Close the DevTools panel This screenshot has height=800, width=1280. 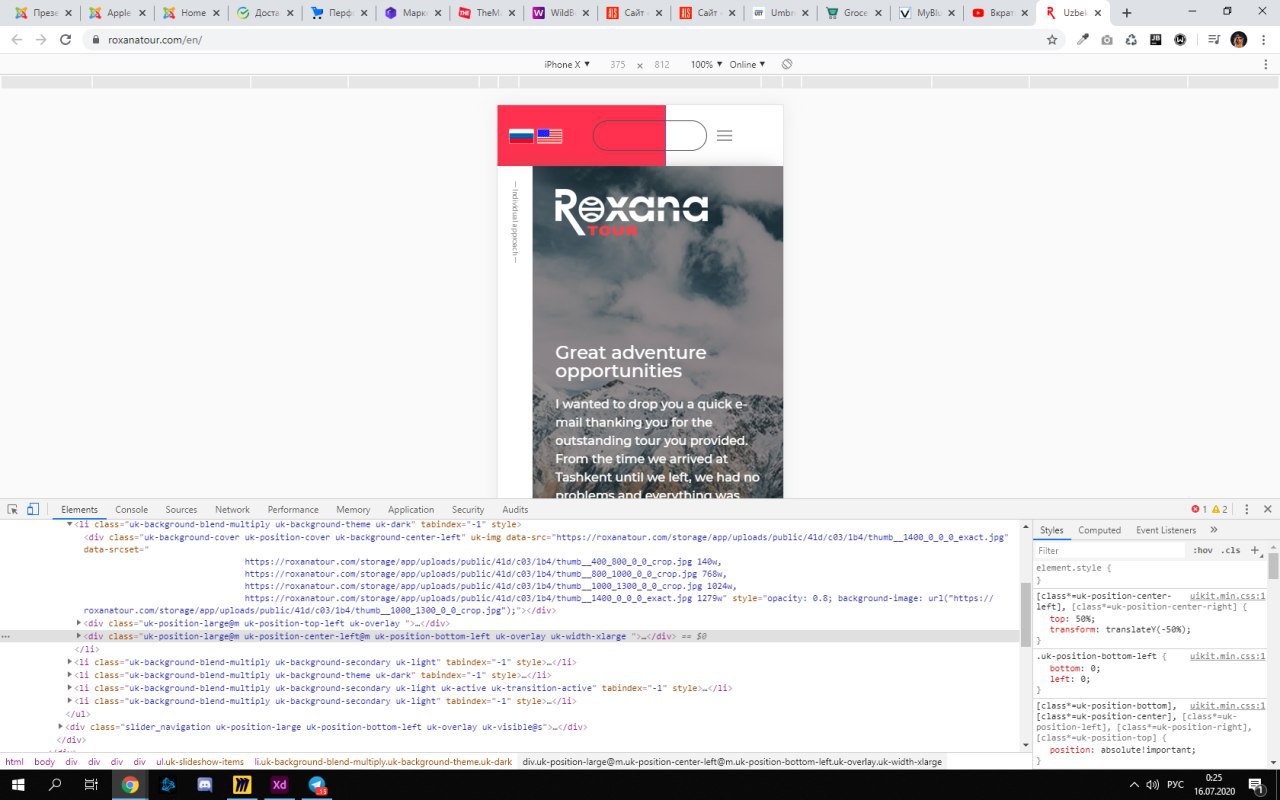pos(1268,509)
